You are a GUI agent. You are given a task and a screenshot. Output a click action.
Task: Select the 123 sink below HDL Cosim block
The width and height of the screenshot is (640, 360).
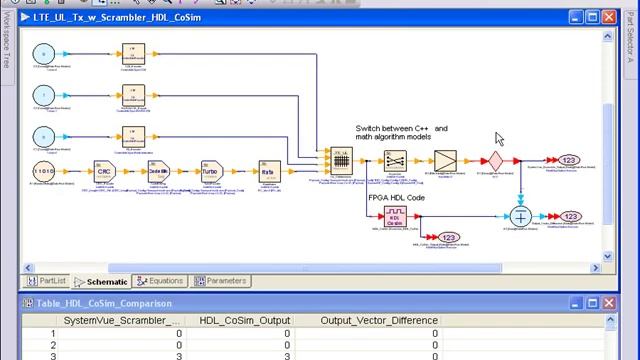449,237
